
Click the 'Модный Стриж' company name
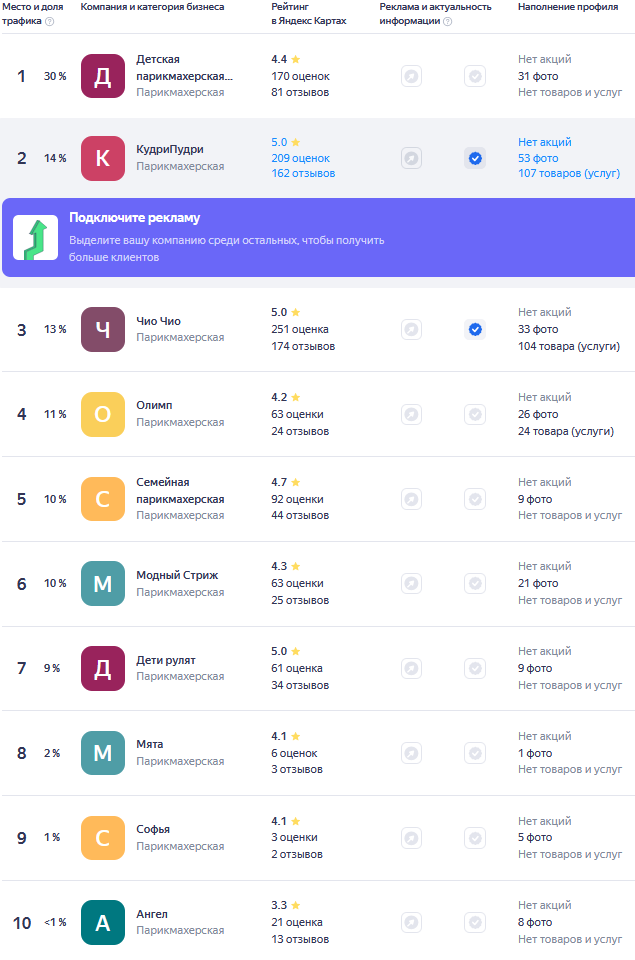click(x=177, y=576)
